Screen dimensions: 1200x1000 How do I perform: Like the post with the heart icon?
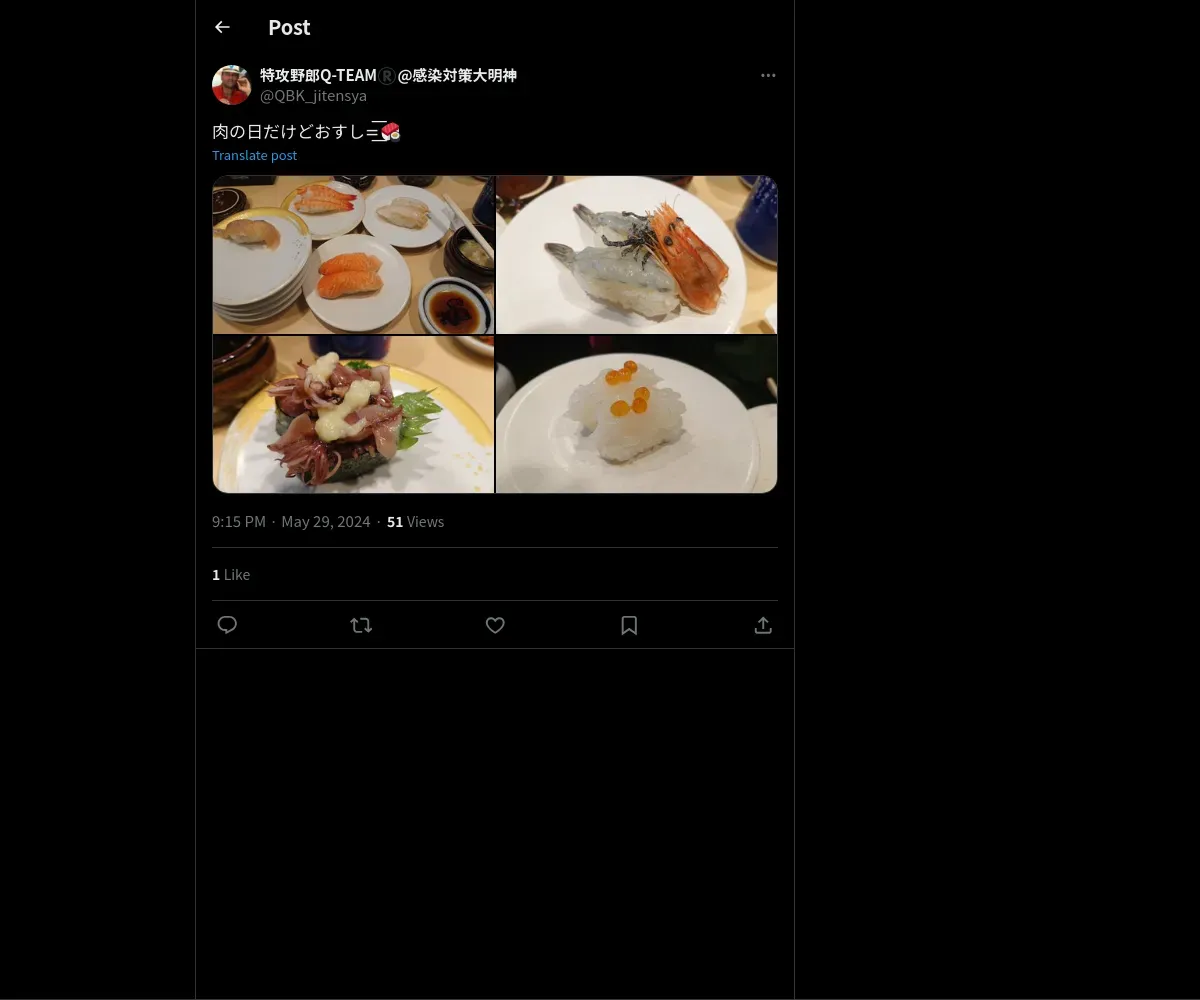495,625
